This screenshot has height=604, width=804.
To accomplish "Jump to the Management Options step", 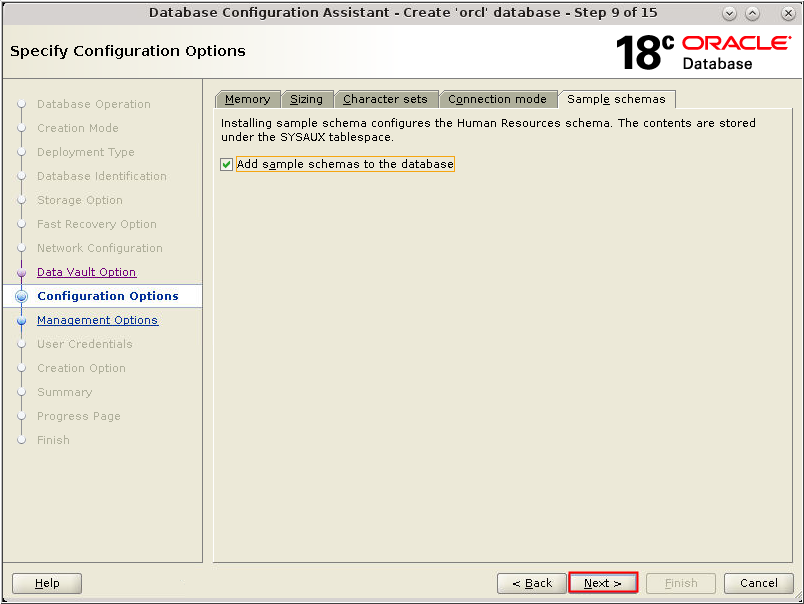I will (x=97, y=320).
